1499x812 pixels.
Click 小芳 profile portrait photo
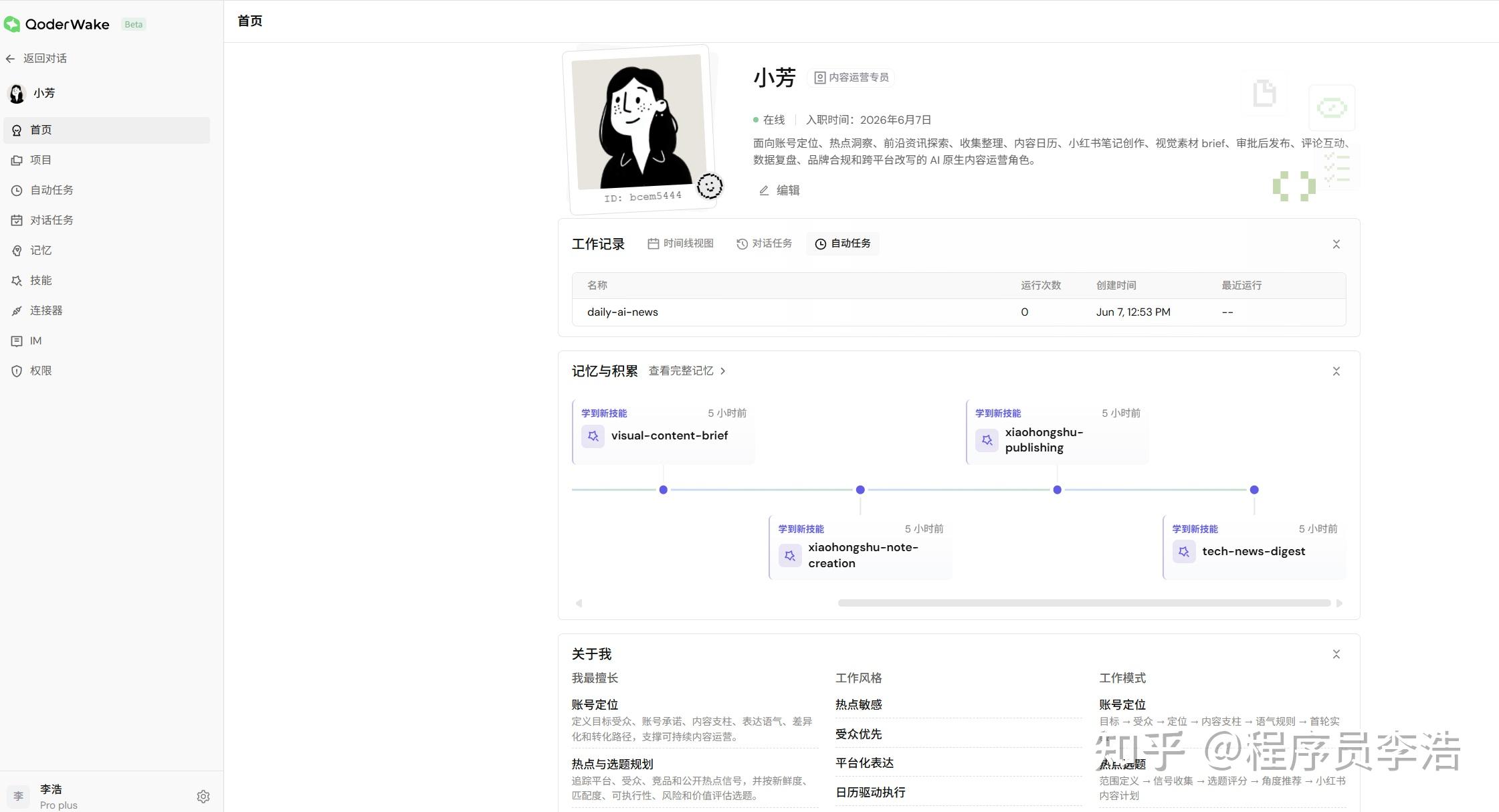point(639,122)
